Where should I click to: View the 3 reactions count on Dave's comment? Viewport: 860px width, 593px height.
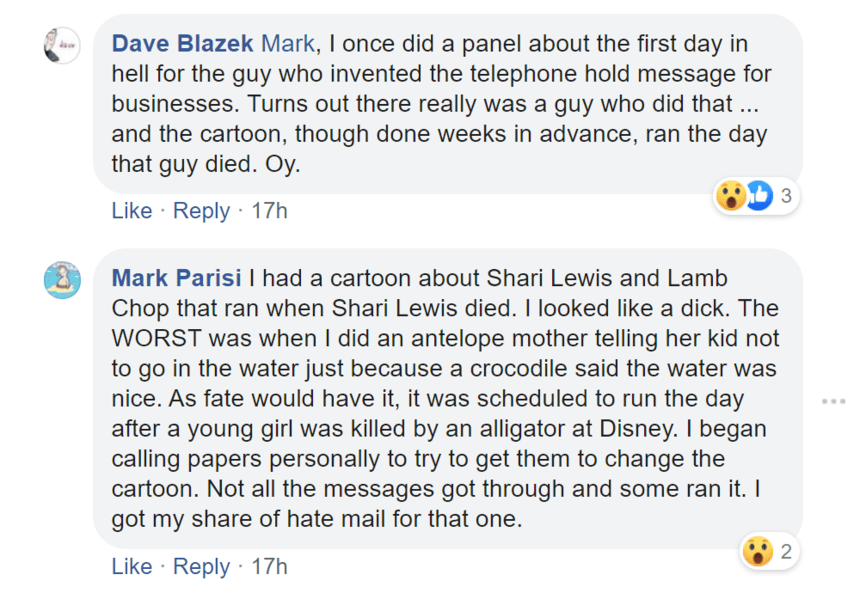click(786, 197)
